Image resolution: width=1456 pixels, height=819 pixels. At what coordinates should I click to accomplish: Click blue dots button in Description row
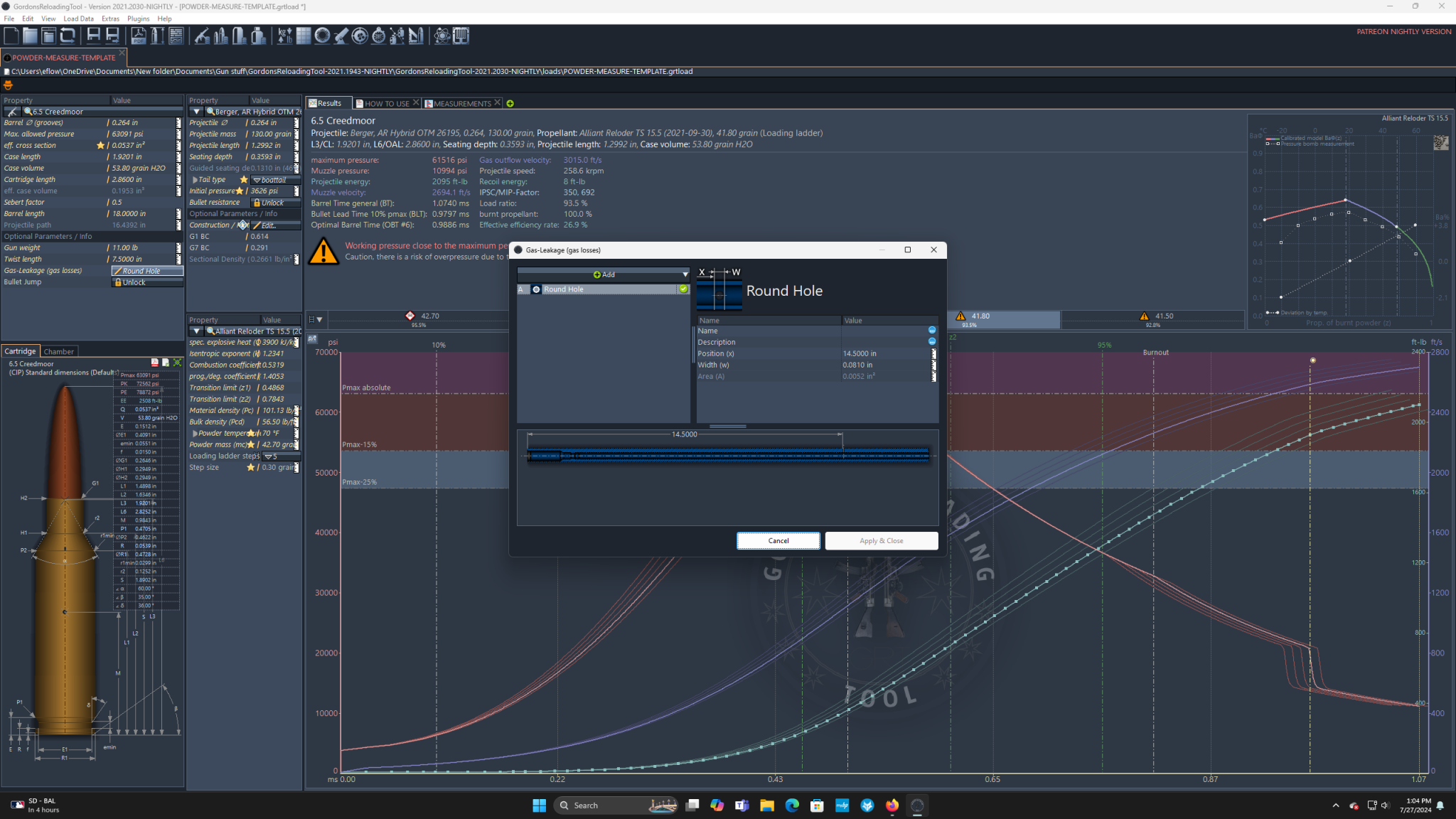coord(931,342)
